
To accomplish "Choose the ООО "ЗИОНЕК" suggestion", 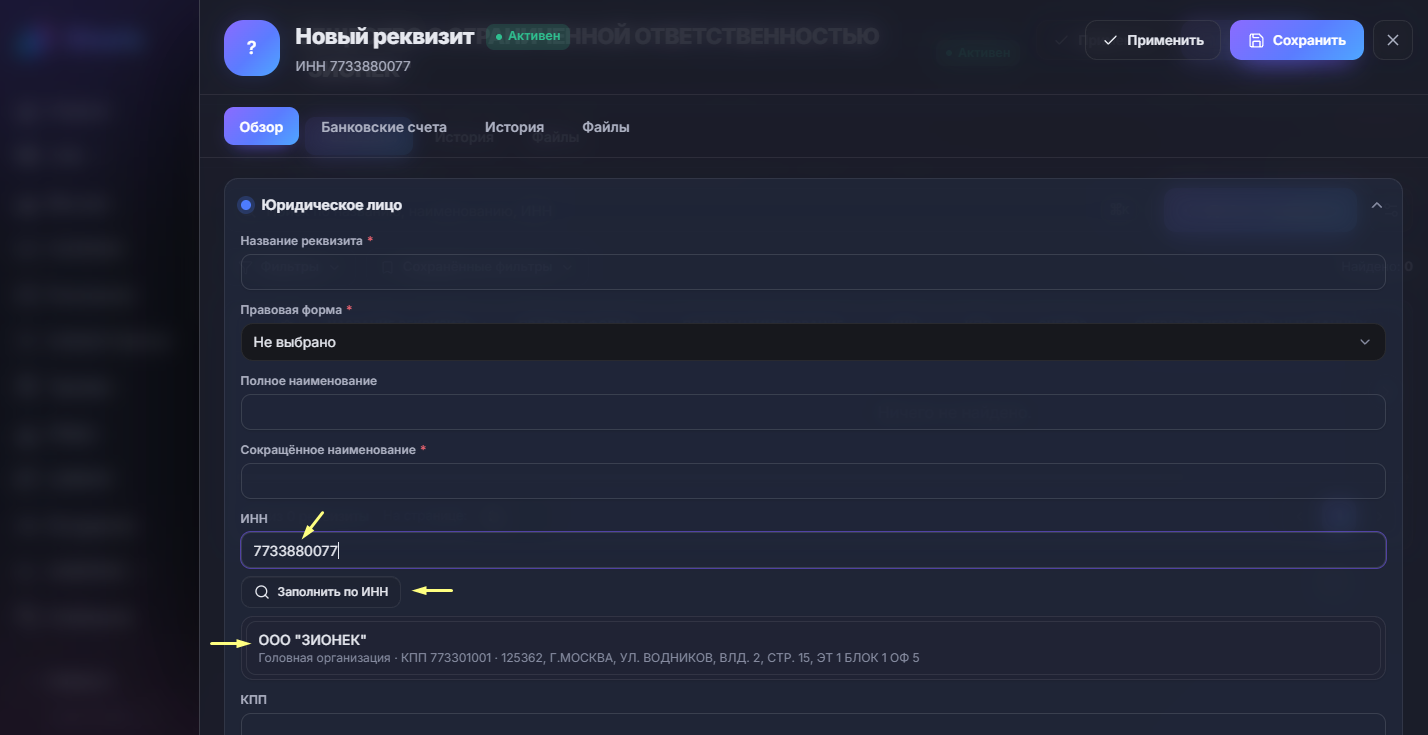I will [813, 648].
